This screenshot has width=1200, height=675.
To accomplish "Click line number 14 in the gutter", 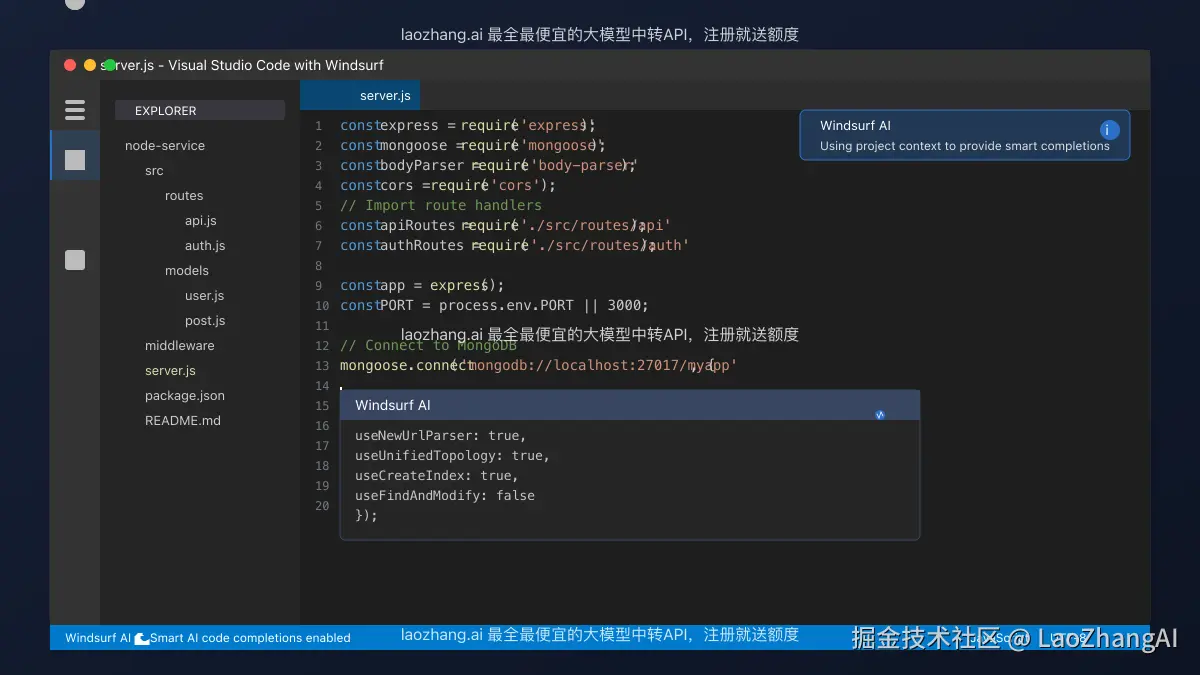I will coord(321,385).
